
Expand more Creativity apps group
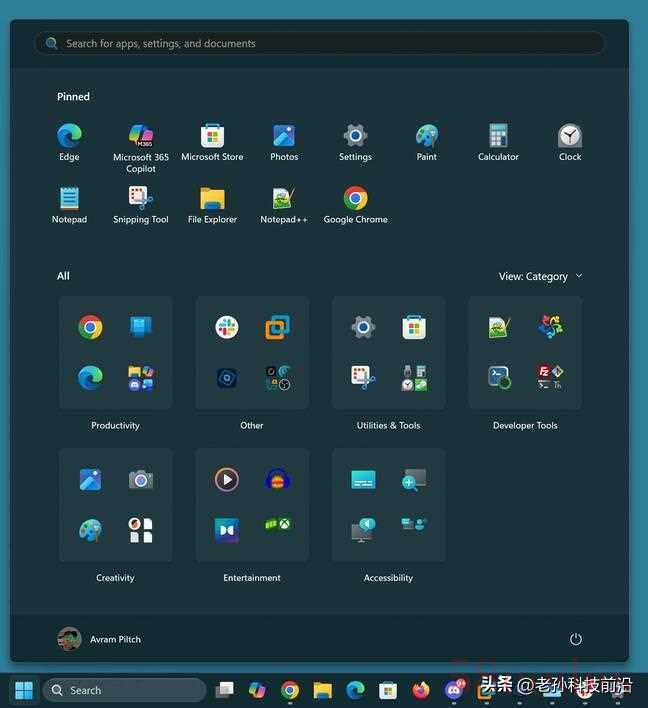pyautogui.click(x=141, y=530)
